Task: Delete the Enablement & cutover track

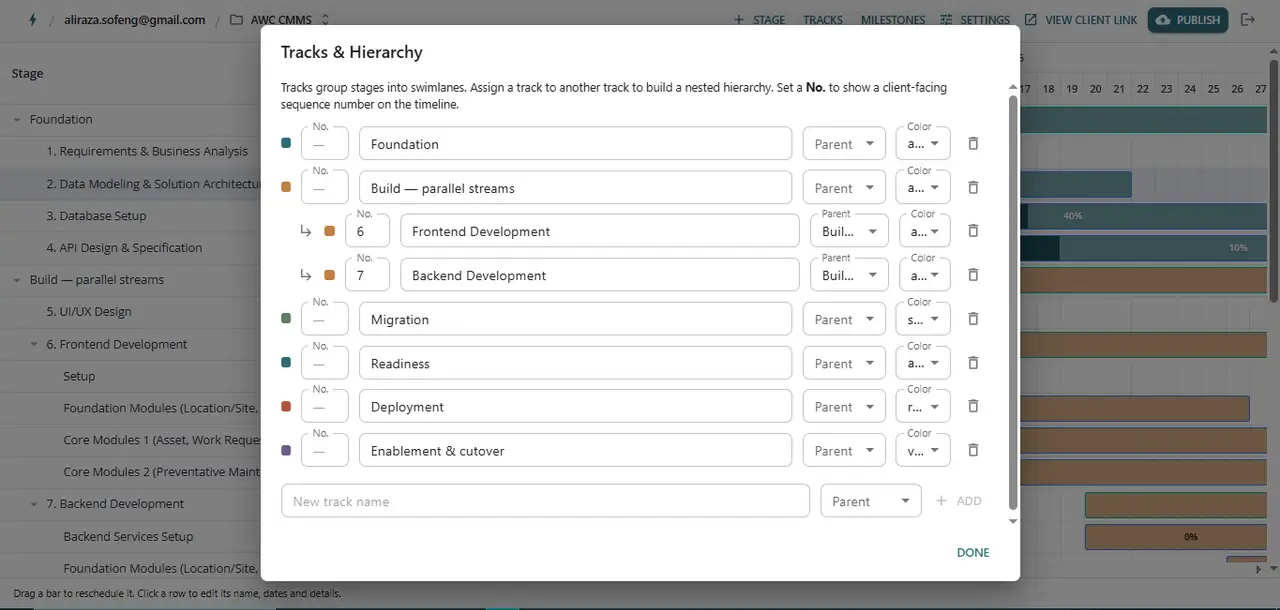Action: coord(973,450)
